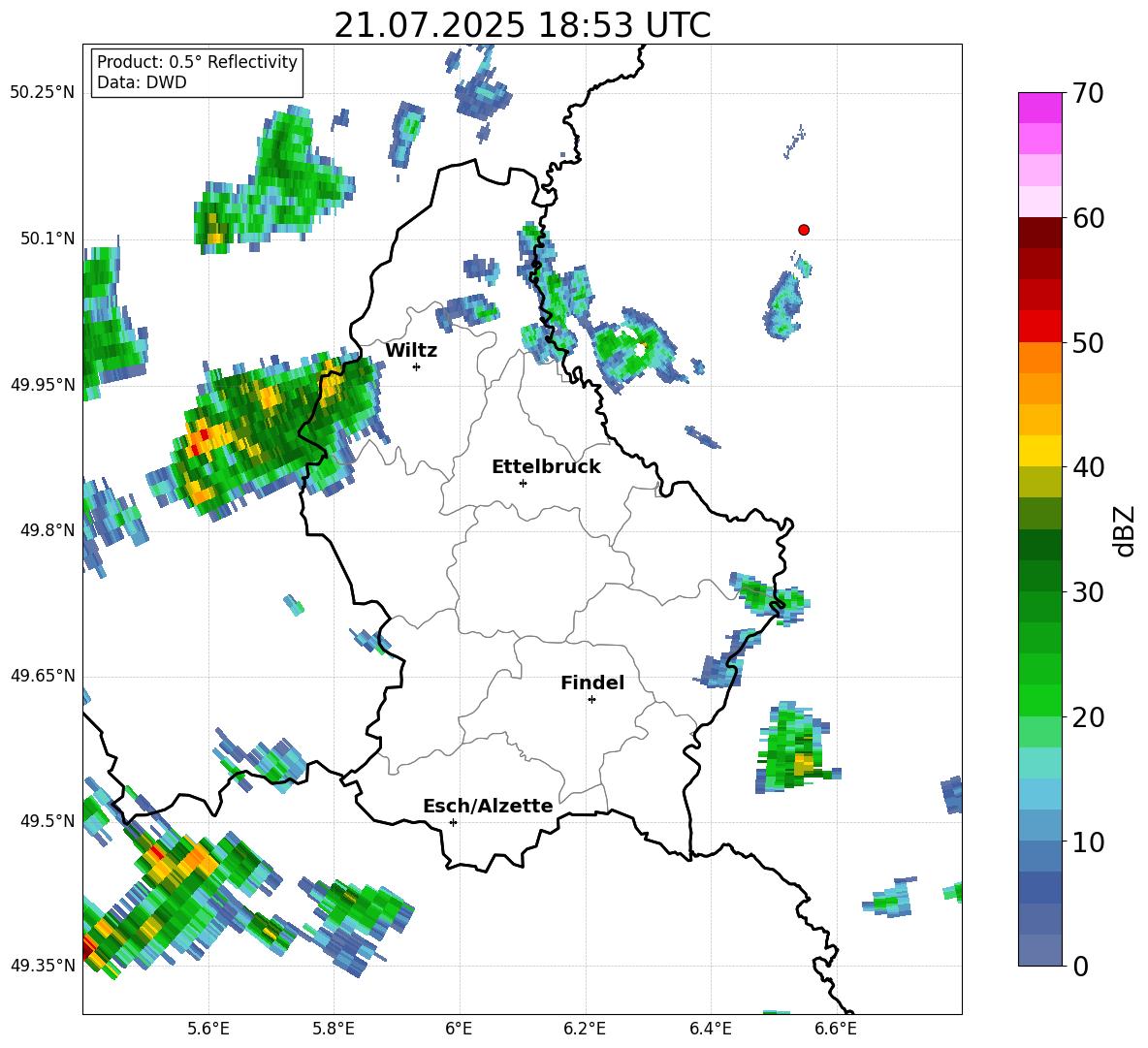Viewport: 1148px width, 1048px height.
Task: Click the 49.65°N latitude tick label
Action: (x=42, y=676)
